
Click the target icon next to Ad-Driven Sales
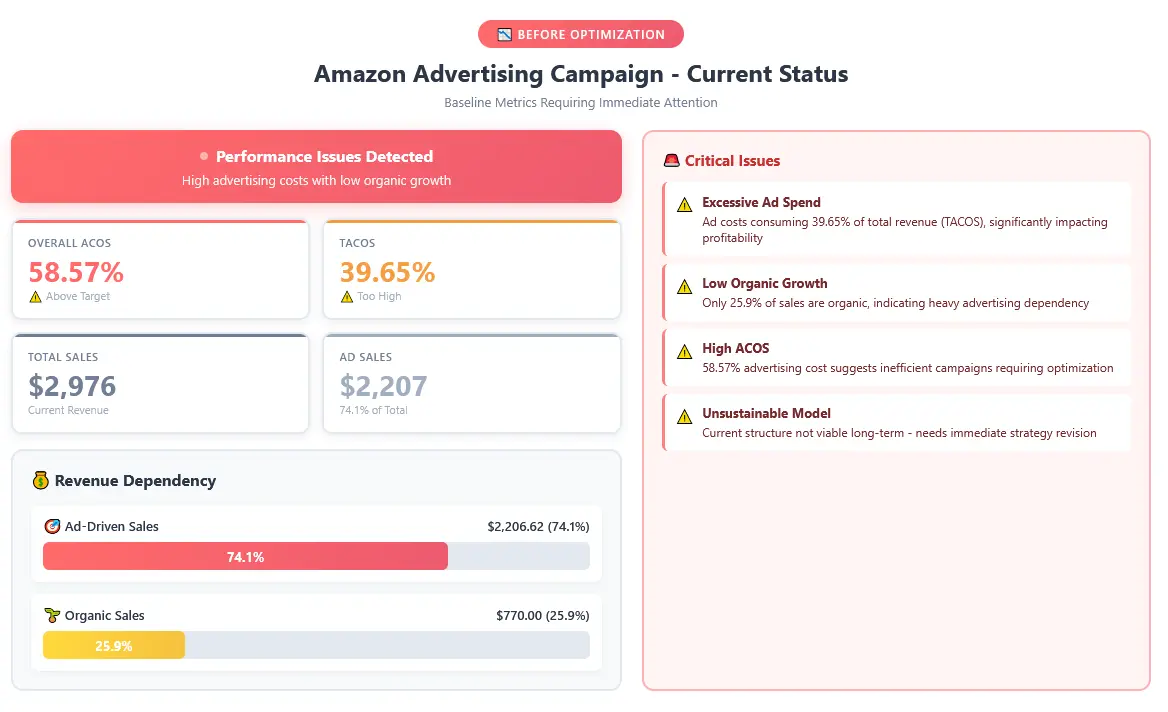tap(53, 526)
